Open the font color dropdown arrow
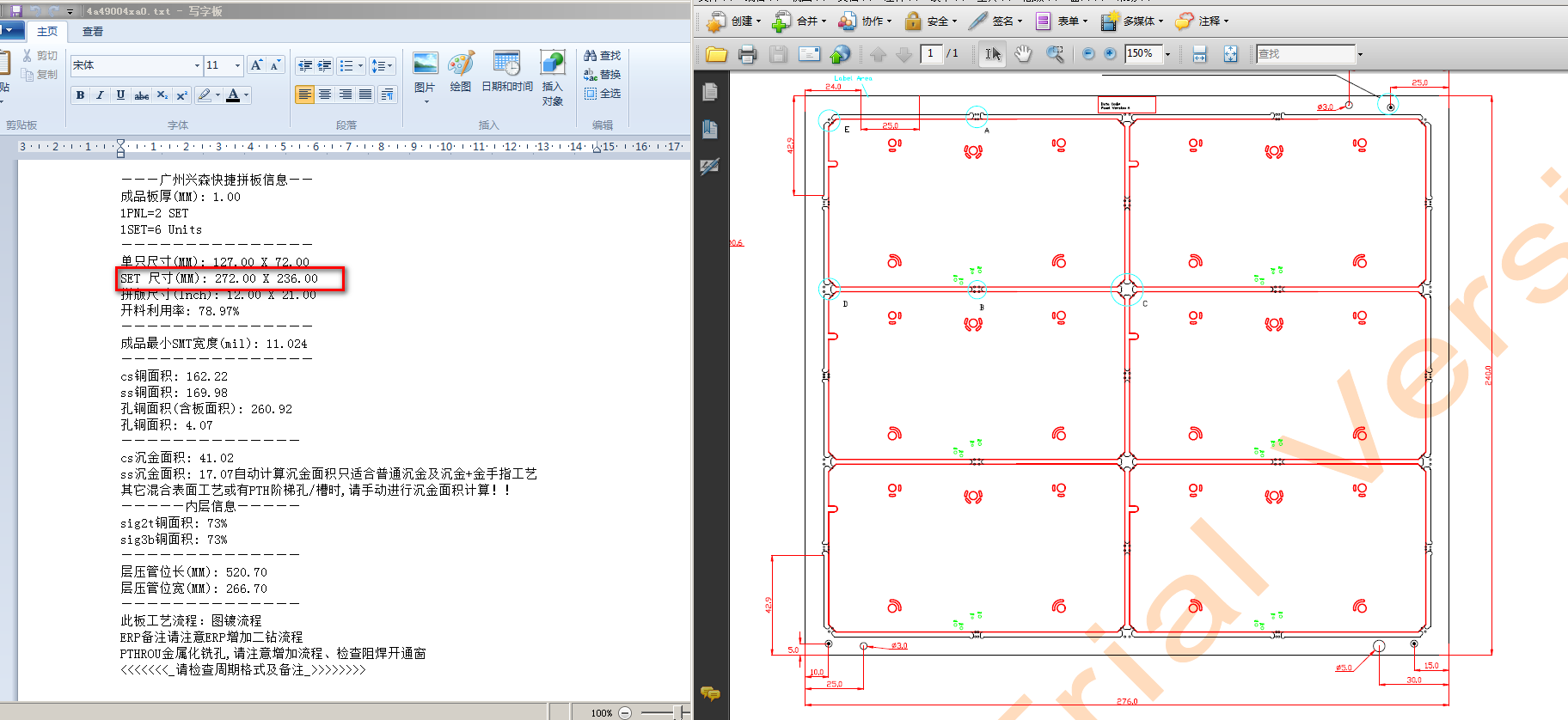The image size is (1568, 720). pos(247,95)
